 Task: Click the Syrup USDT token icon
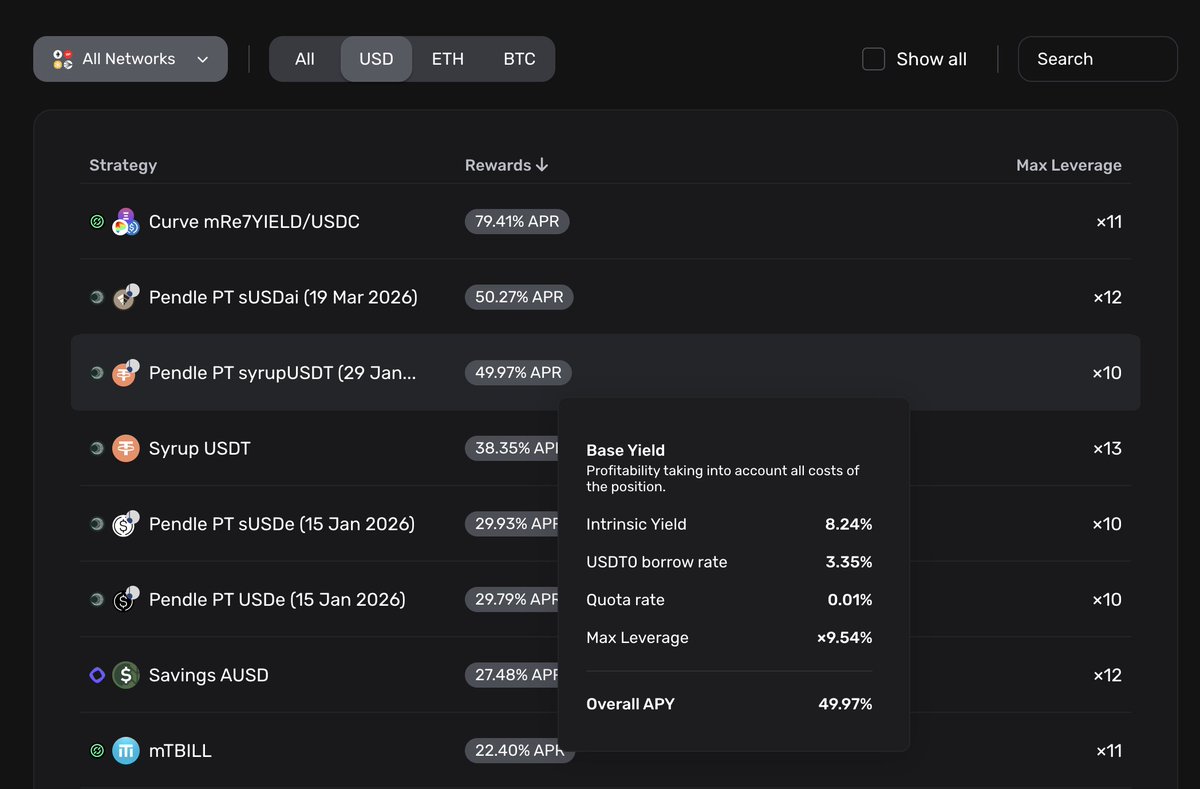125,448
